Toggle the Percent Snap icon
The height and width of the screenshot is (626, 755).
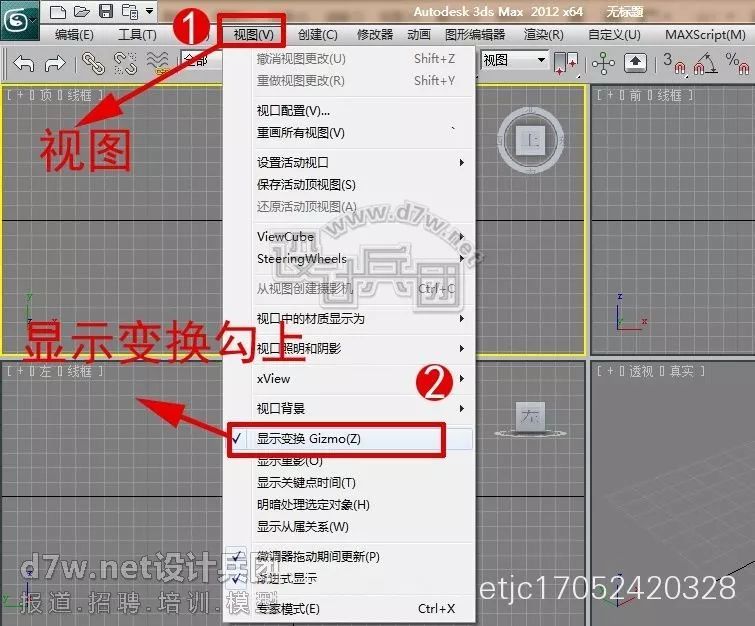tap(738, 63)
